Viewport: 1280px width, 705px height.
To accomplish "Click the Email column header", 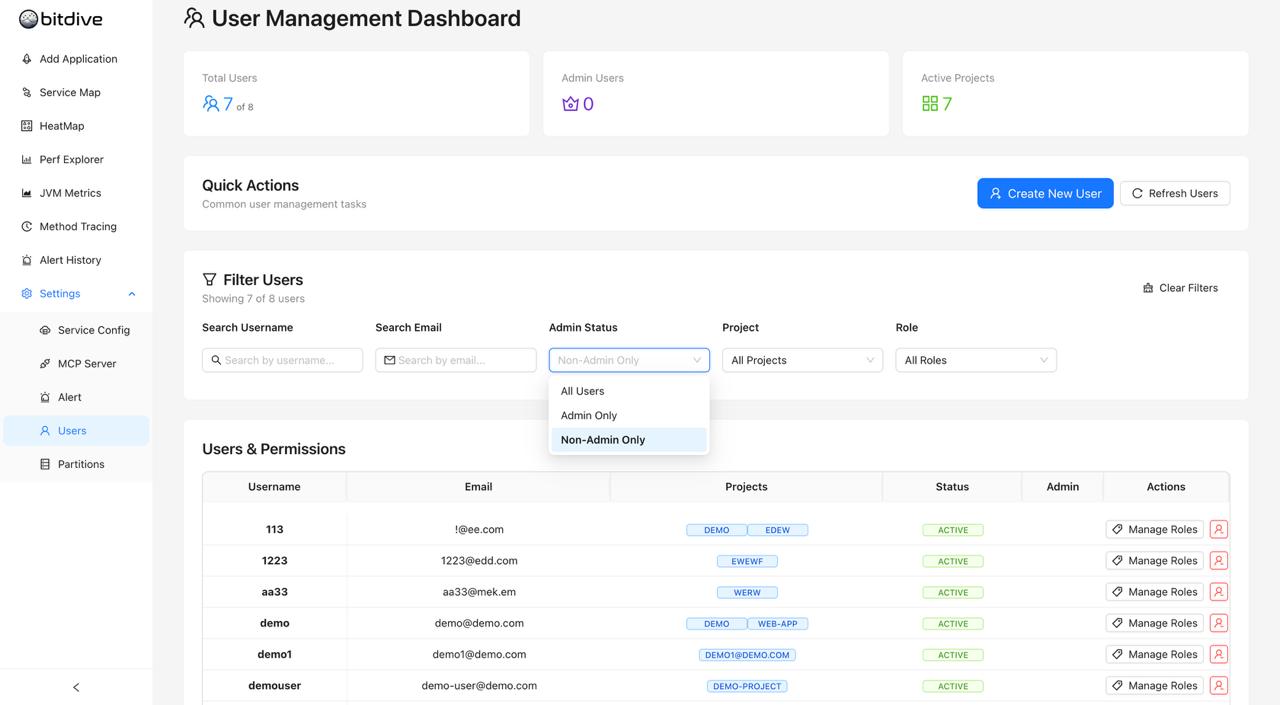I will point(478,487).
